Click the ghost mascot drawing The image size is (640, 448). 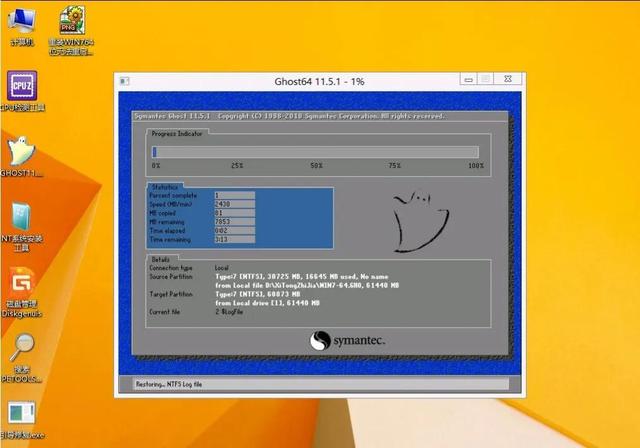tap(420, 221)
